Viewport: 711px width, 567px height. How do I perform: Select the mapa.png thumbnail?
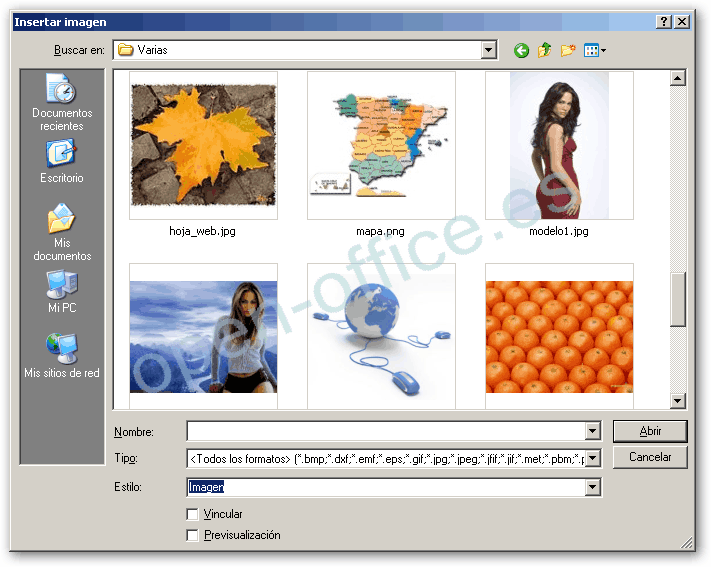(381, 145)
